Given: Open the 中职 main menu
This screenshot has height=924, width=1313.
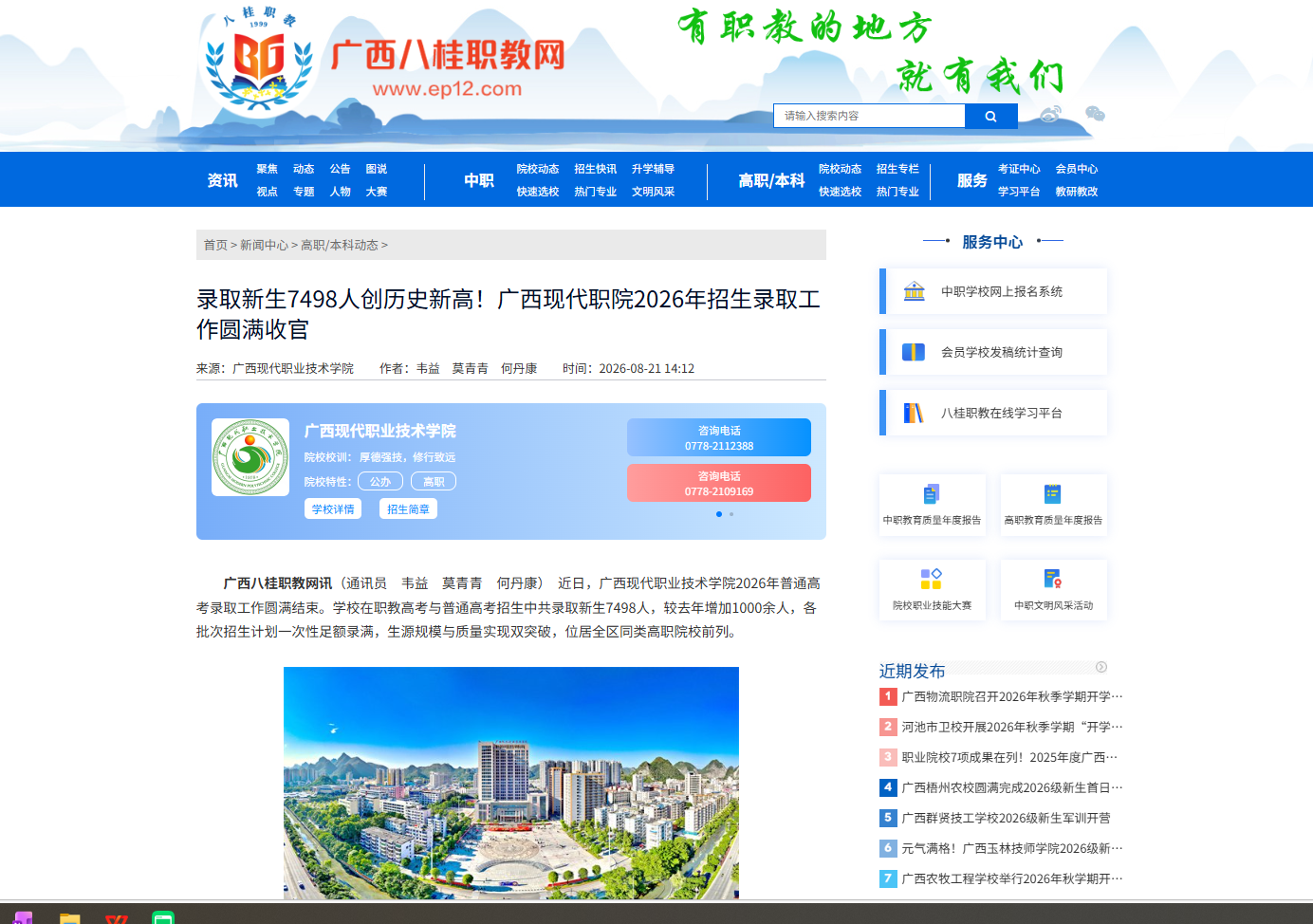Looking at the screenshot, I should click(479, 180).
